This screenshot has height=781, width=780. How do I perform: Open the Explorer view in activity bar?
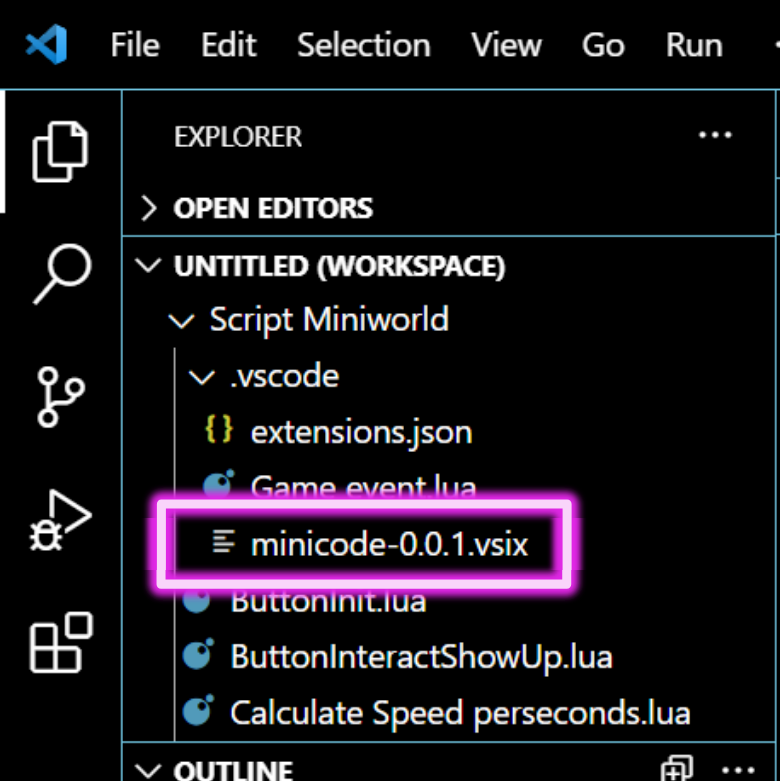tap(60, 151)
